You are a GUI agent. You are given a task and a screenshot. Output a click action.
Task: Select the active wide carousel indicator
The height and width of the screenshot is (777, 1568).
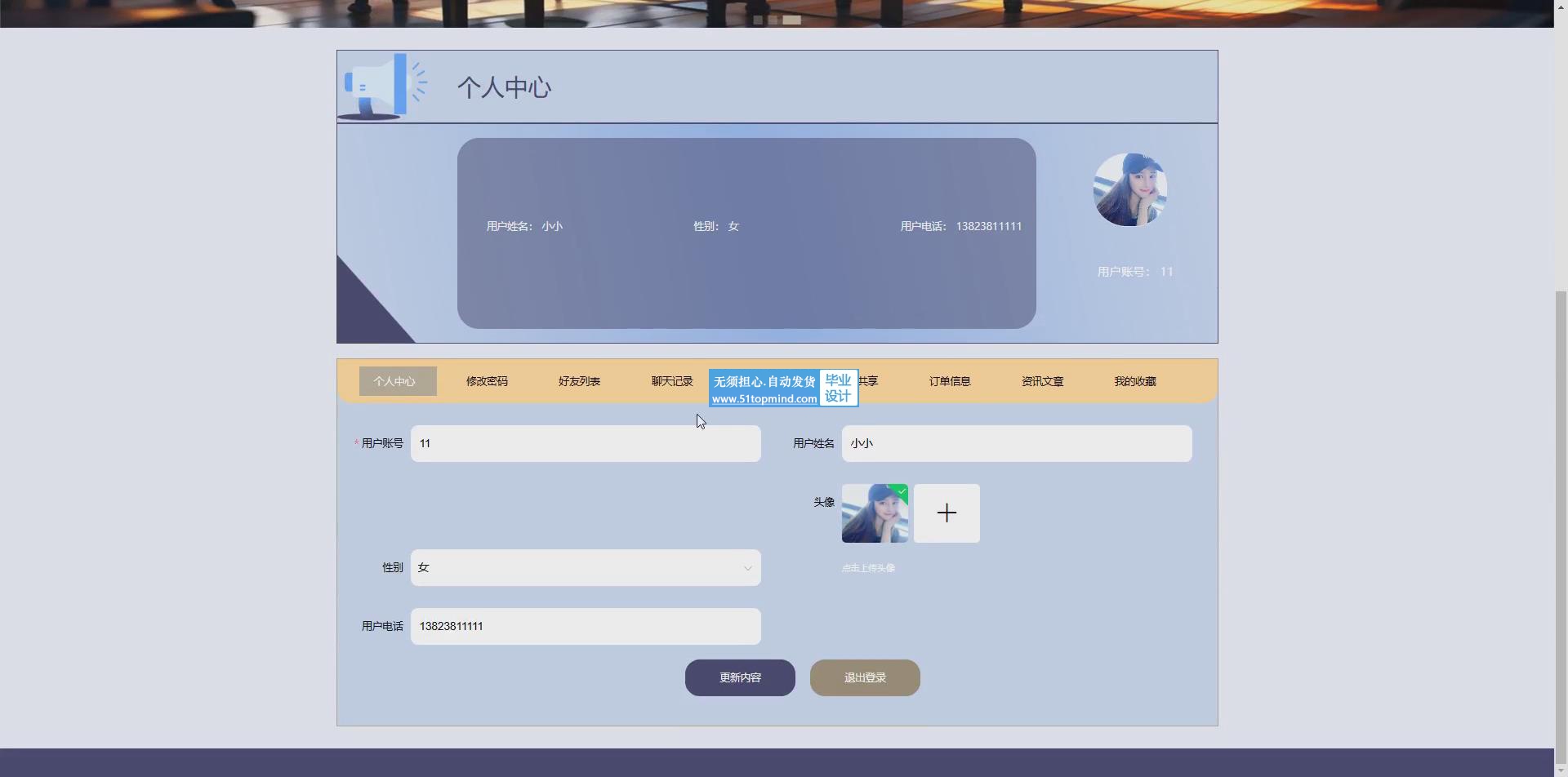(792, 20)
